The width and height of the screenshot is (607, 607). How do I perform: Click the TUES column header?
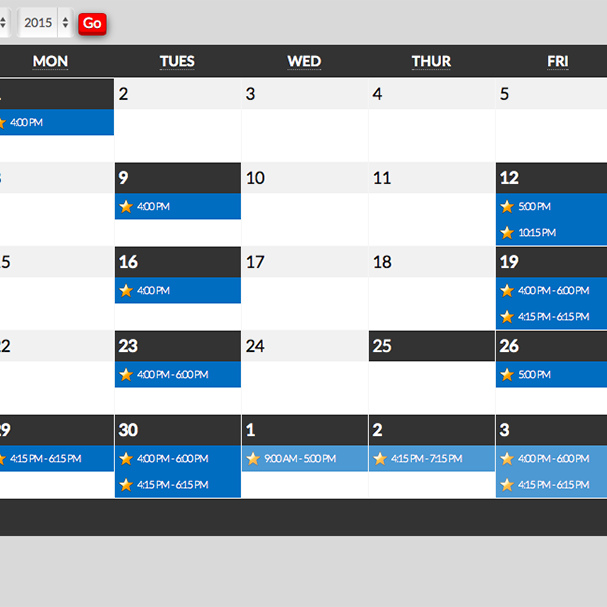coord(177,61)
